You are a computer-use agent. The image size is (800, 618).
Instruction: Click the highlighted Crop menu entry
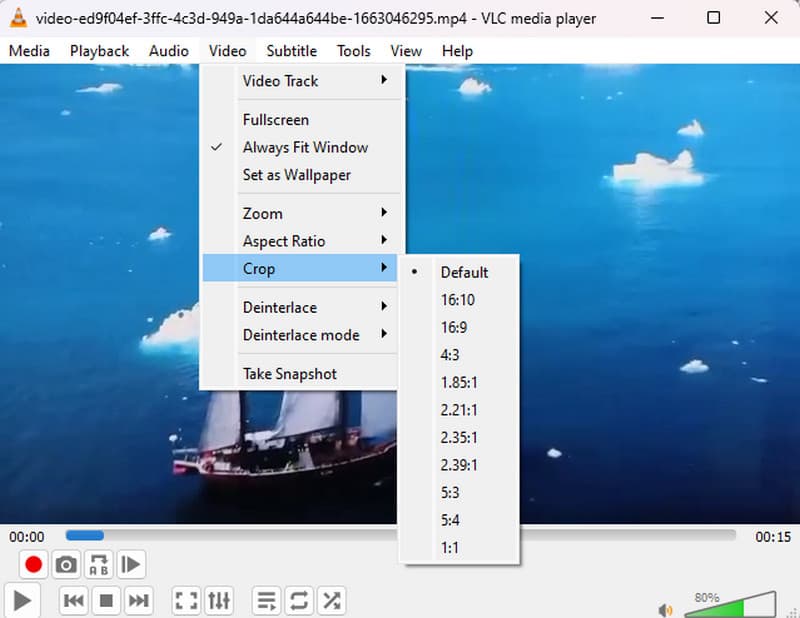pyautogui.click(x=299, y=268)
